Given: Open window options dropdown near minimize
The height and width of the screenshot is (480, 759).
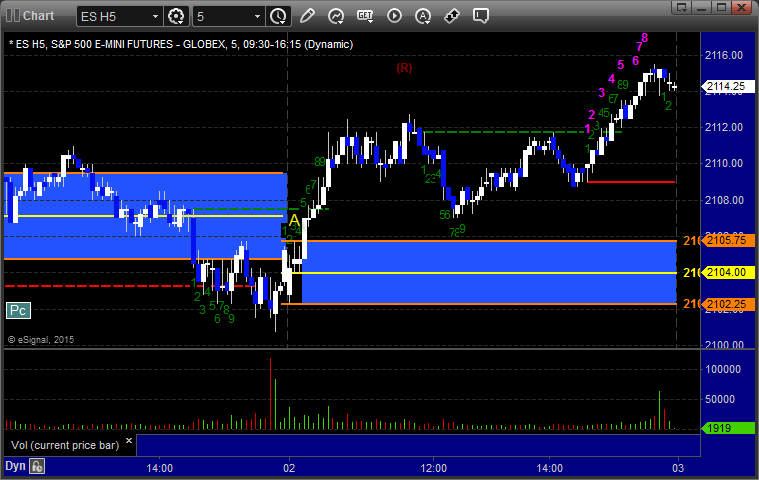Looking at the screenshot, I should (x=682, y=7).
